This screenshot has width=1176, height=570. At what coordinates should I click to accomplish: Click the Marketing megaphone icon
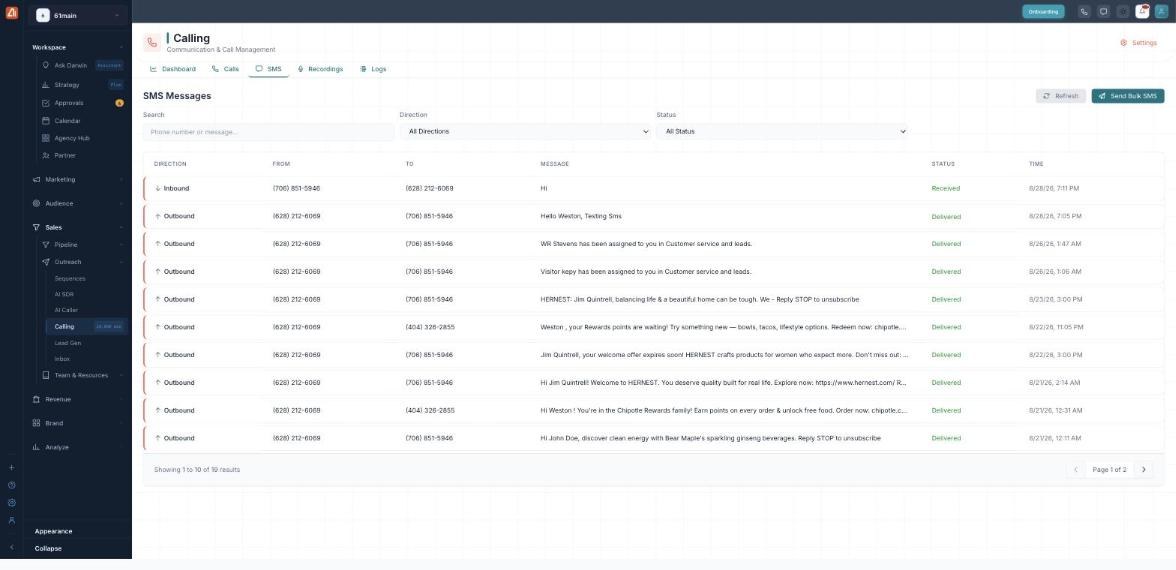[x=36, y=179]
